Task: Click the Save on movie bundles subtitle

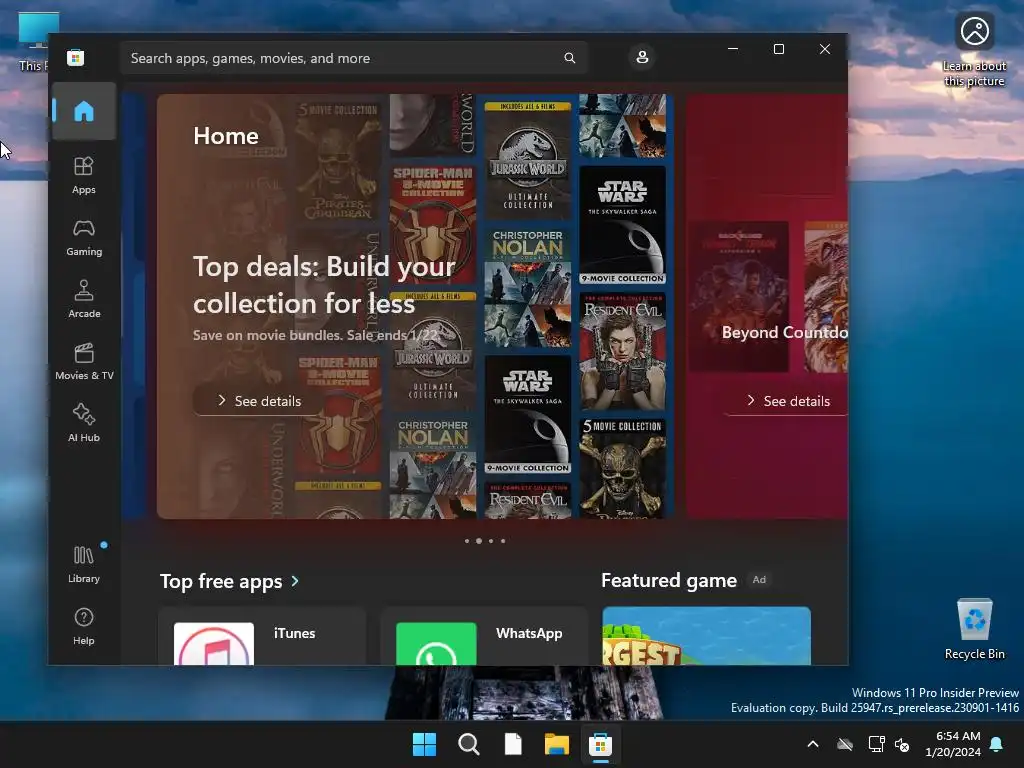Action: (x=315, y=335)
